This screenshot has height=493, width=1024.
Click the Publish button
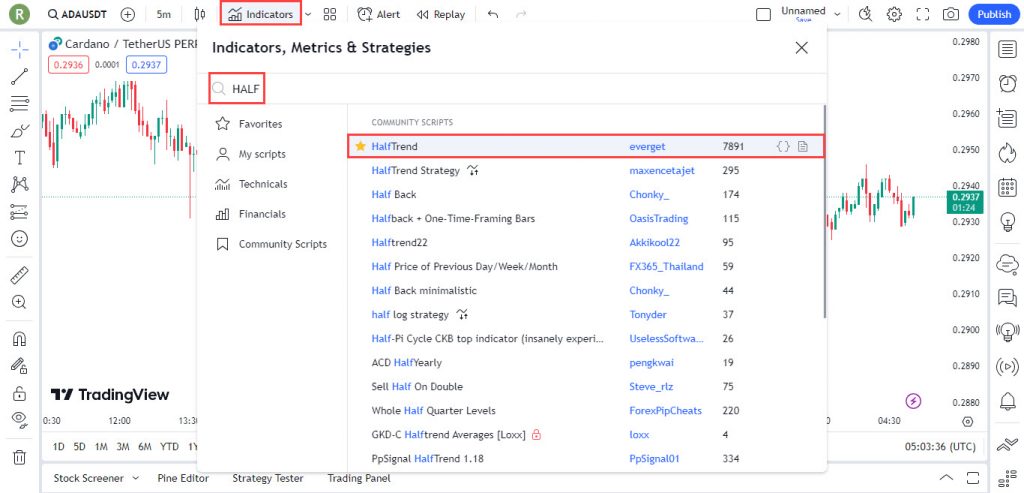(994, 14)
